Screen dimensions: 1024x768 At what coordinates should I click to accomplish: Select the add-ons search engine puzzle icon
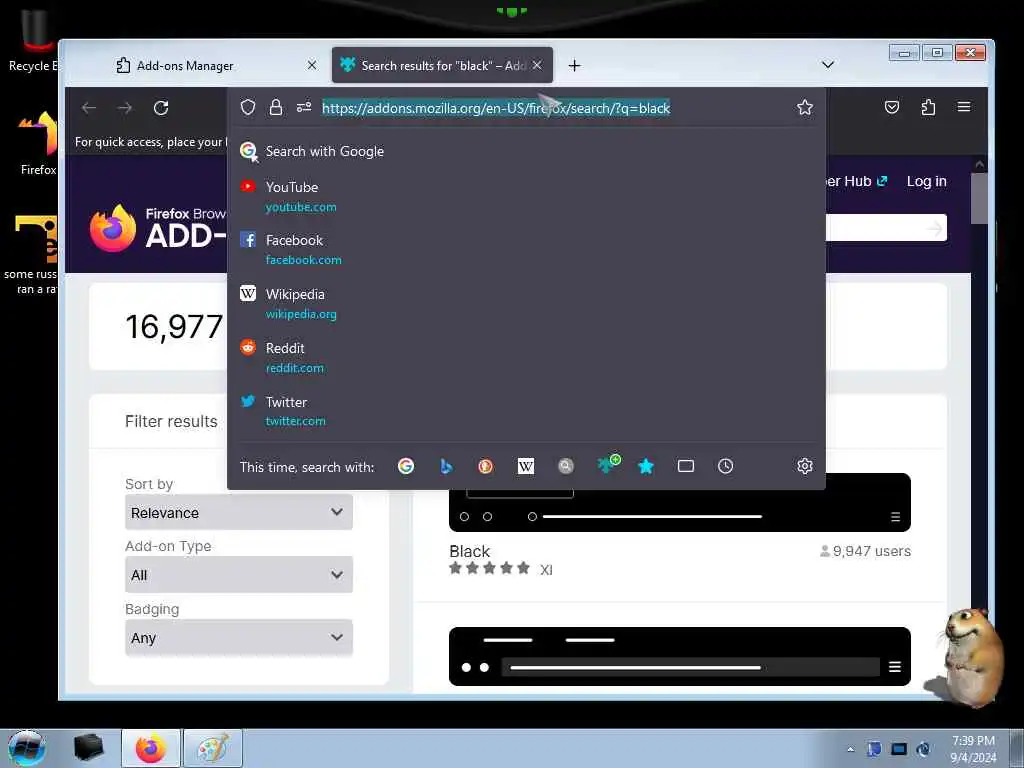pos(608,464)
